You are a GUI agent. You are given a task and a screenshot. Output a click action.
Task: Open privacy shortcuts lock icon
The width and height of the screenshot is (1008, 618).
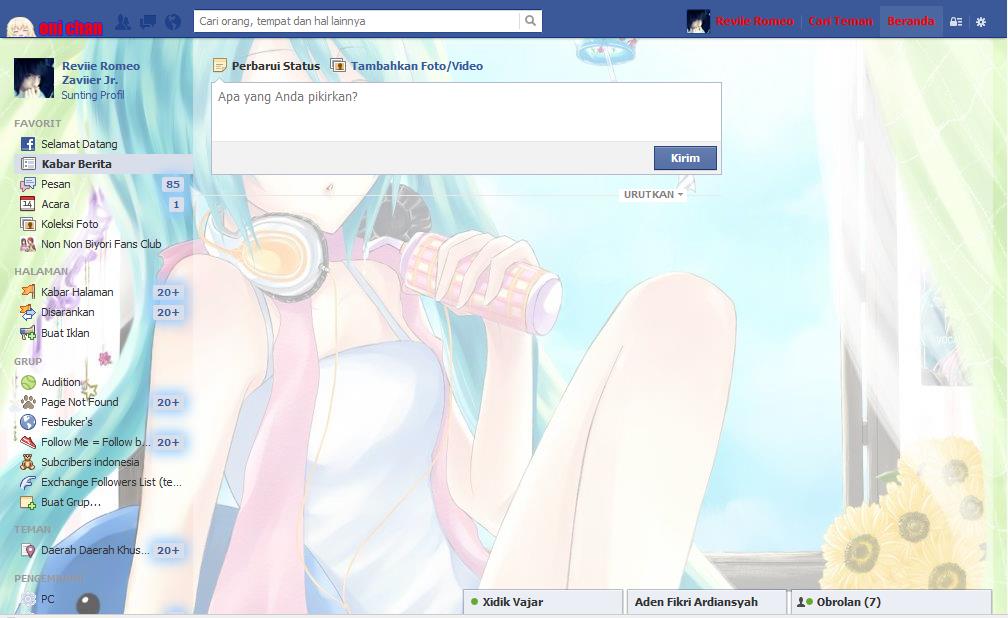956,22
